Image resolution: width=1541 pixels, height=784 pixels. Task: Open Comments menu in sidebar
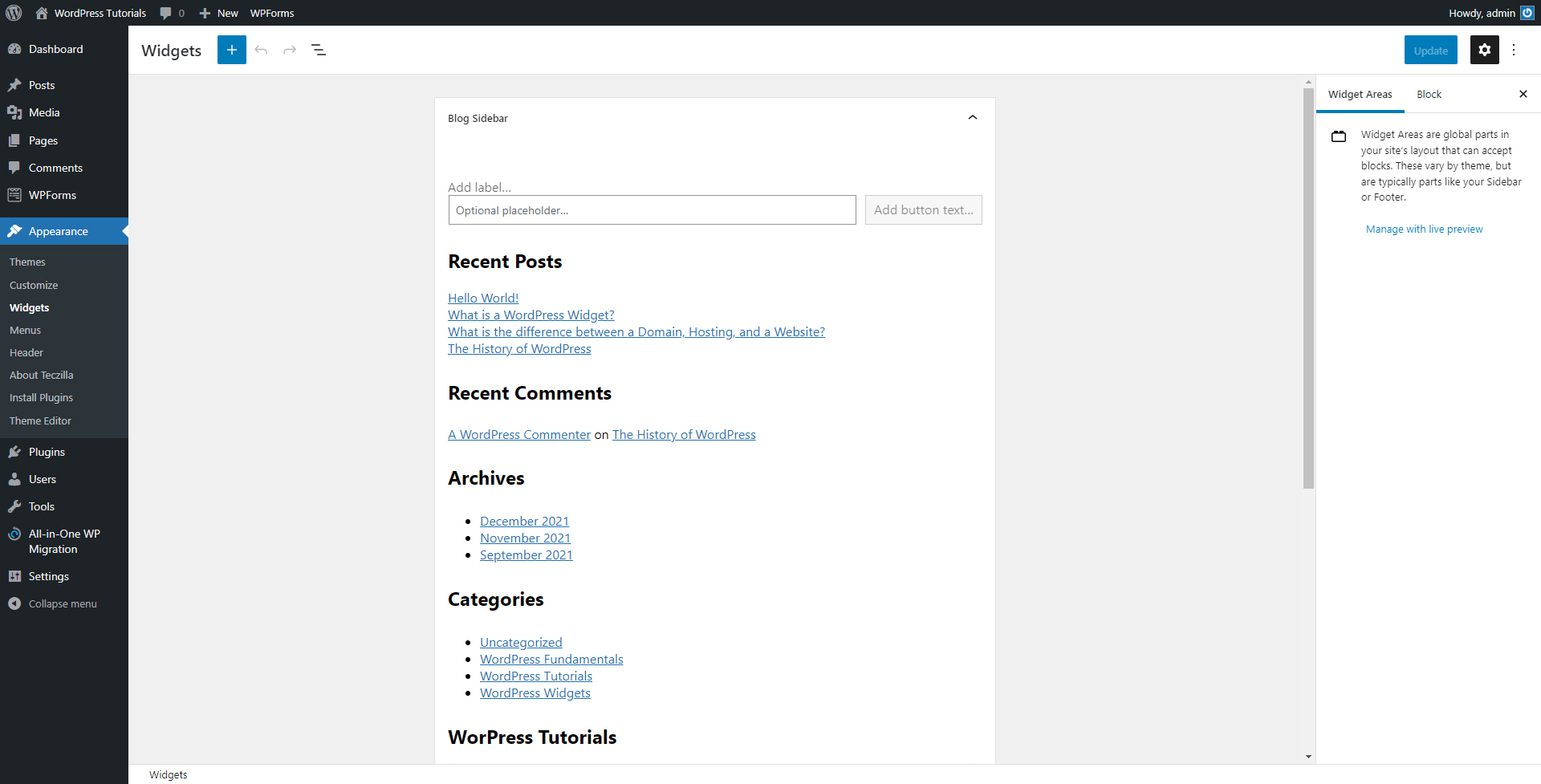coord(64,168)
